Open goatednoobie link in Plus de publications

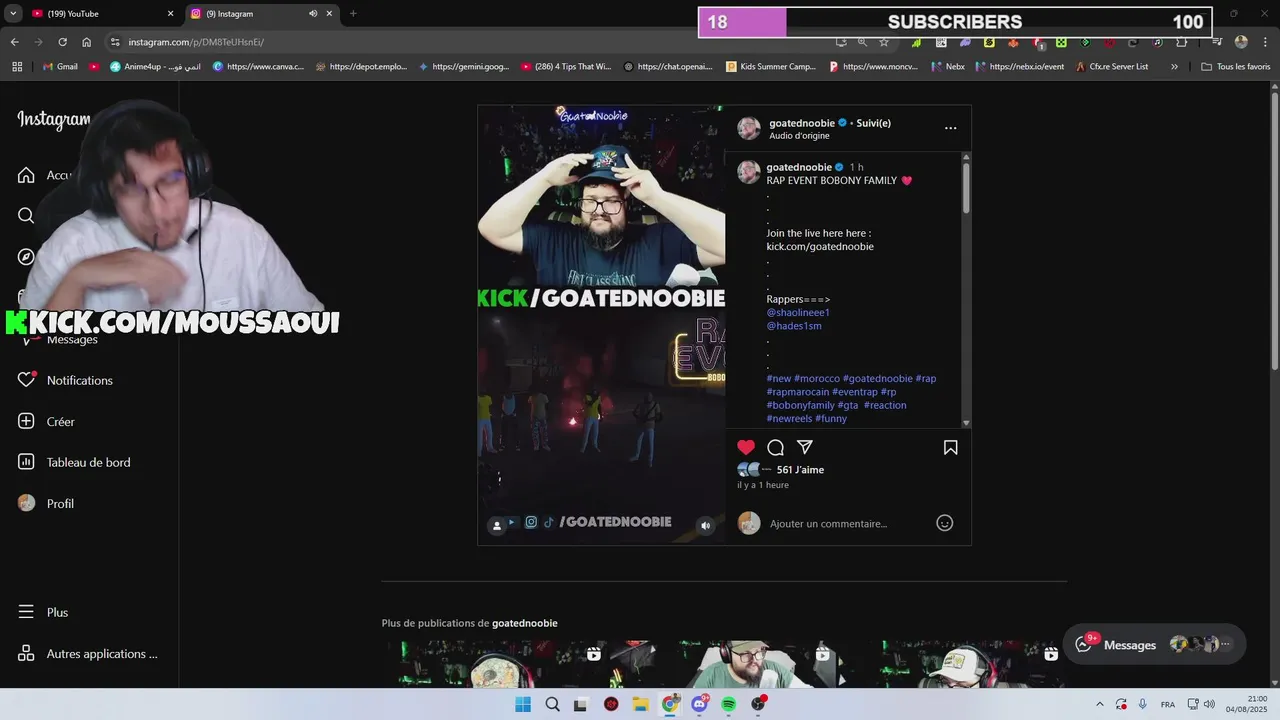pyautogui.click(x=524, y=623)
